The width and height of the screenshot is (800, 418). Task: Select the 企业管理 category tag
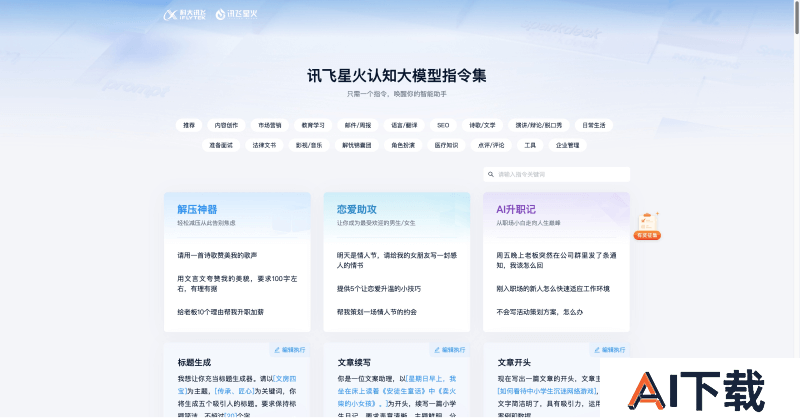tap(567, 145)
